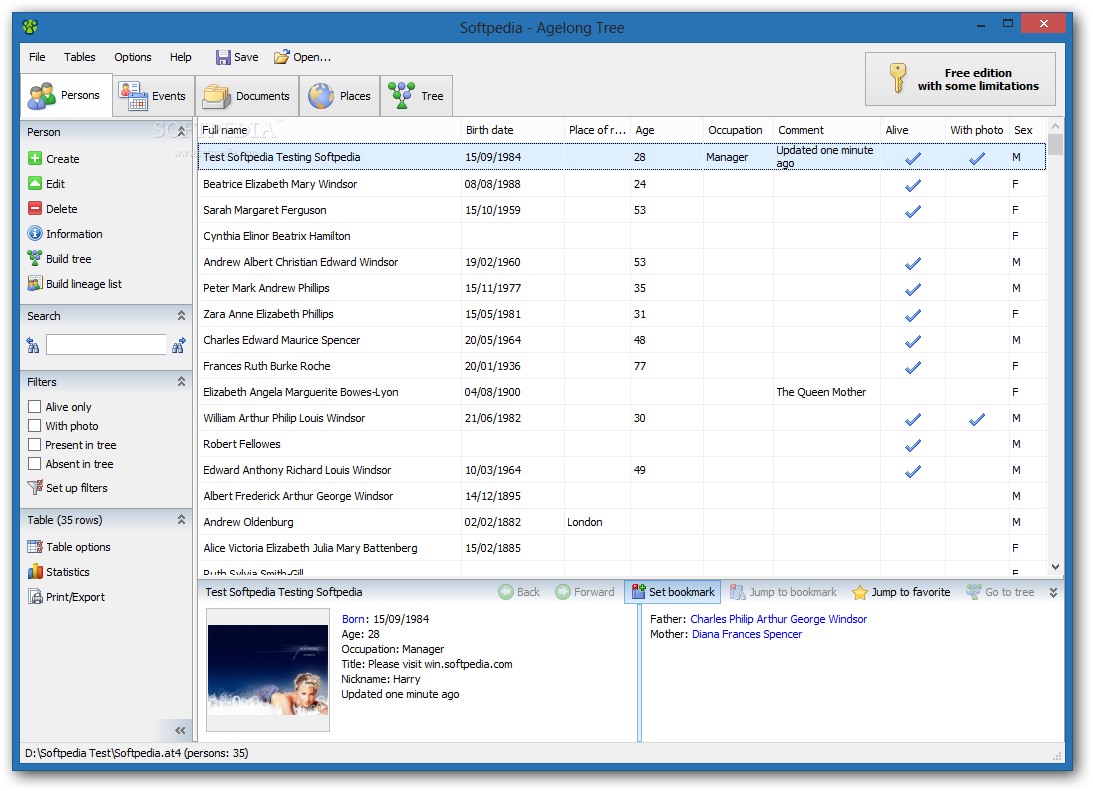Click the Create person icon

(35, 158)
